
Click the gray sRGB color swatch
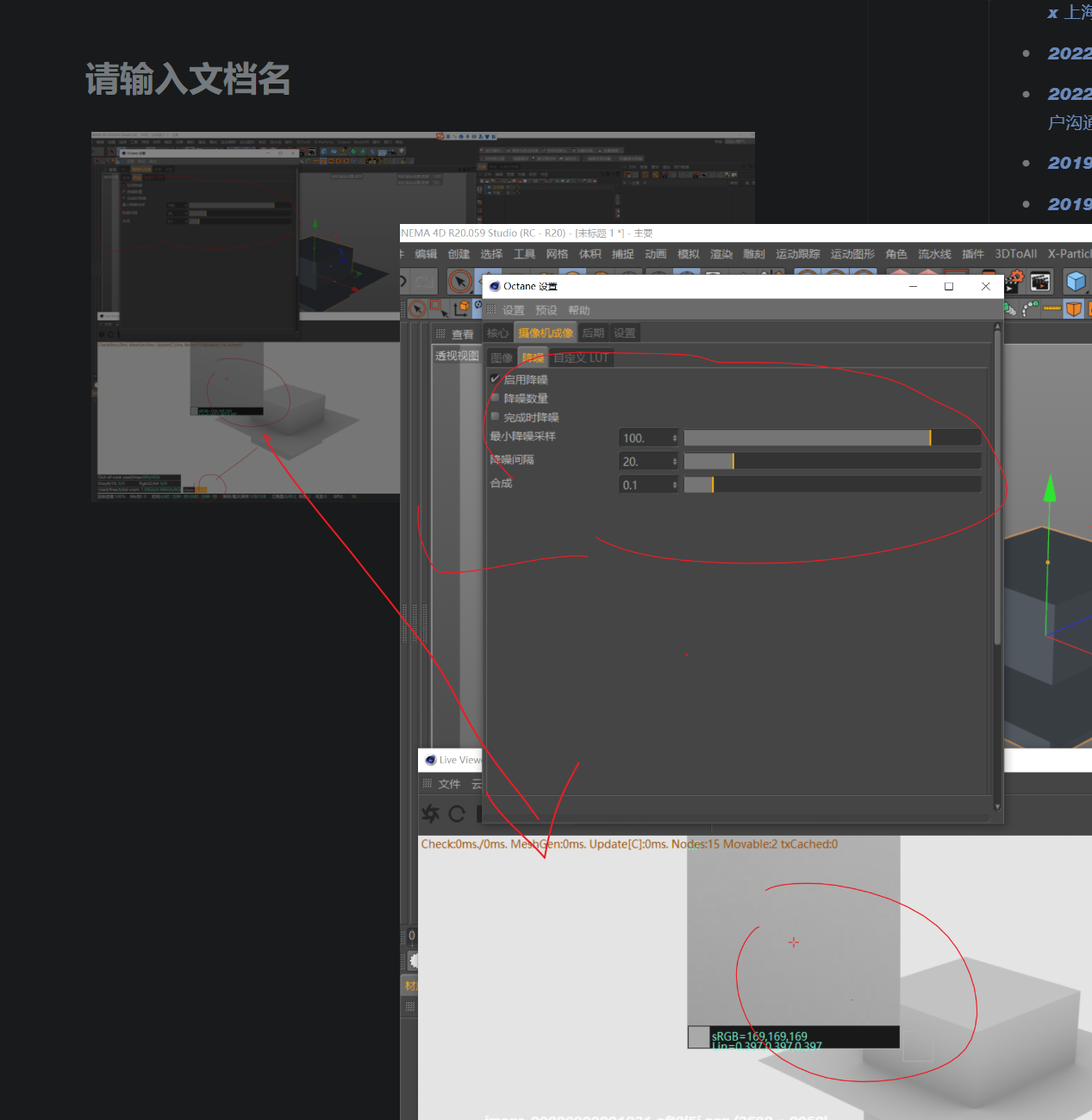(x=699, y=1036)
